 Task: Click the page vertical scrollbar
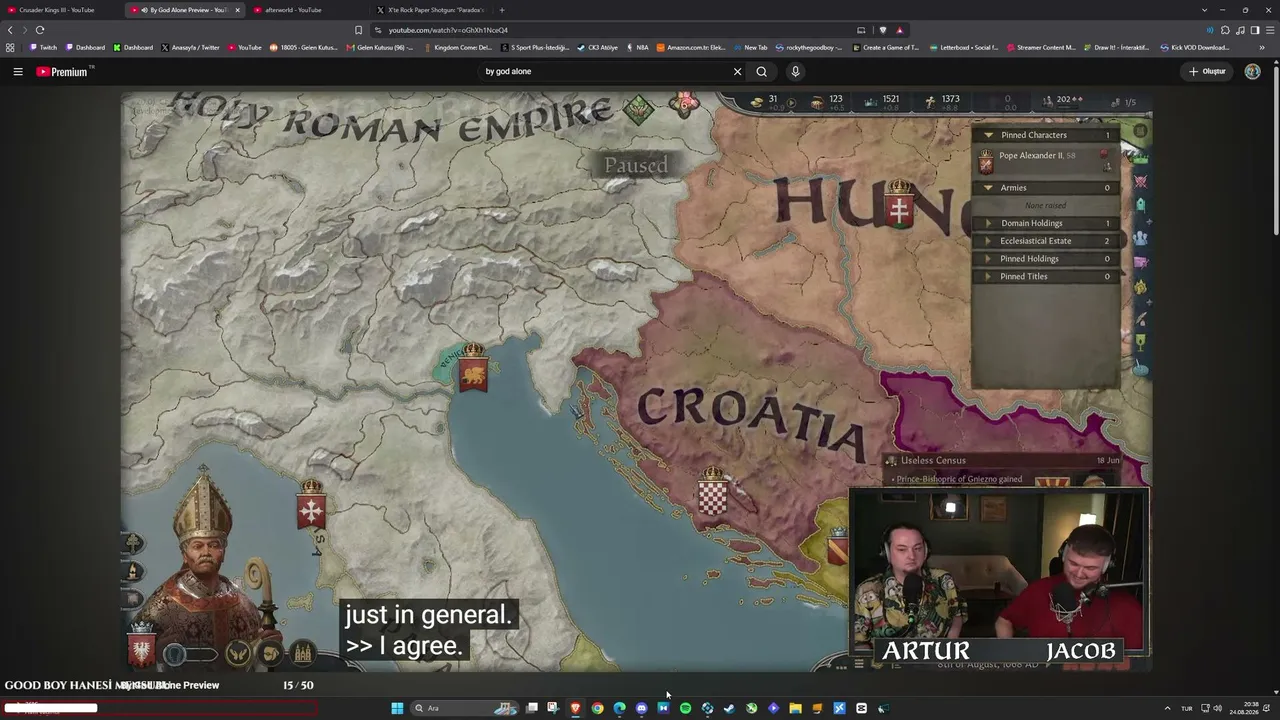pos(1275,150)
